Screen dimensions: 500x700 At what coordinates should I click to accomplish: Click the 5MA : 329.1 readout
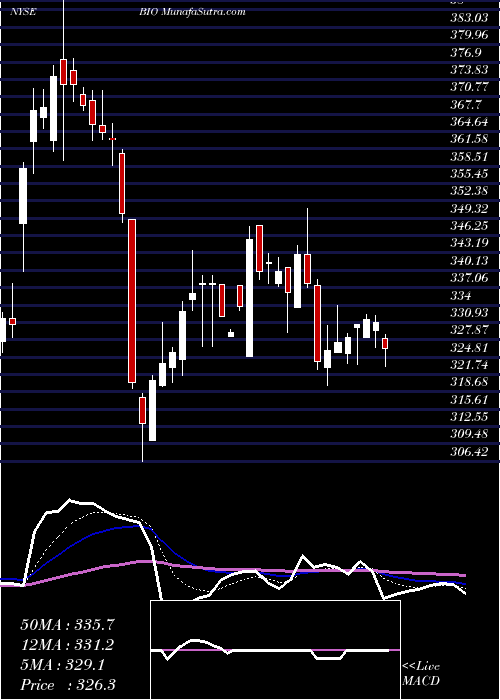coord(63,665)
